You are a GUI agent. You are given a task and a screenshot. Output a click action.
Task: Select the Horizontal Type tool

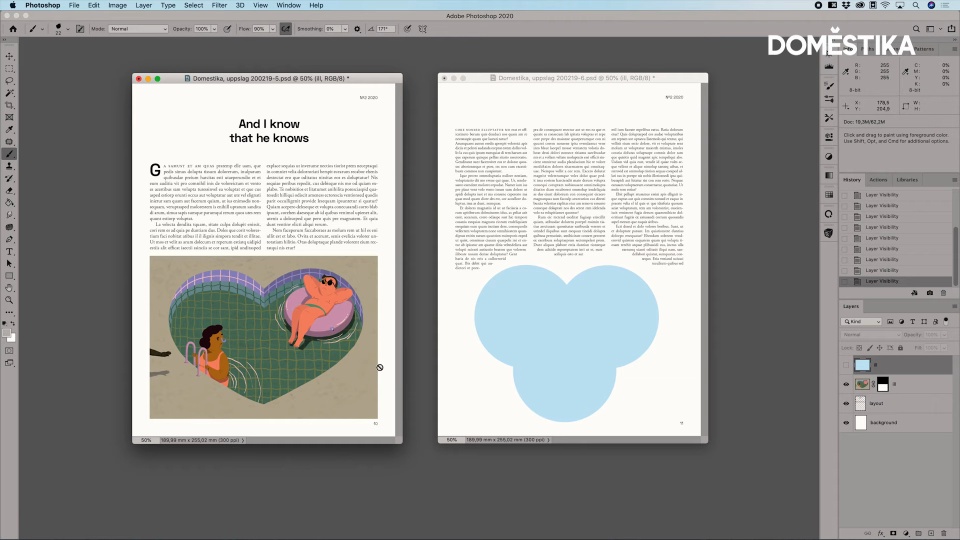(10, 251)
